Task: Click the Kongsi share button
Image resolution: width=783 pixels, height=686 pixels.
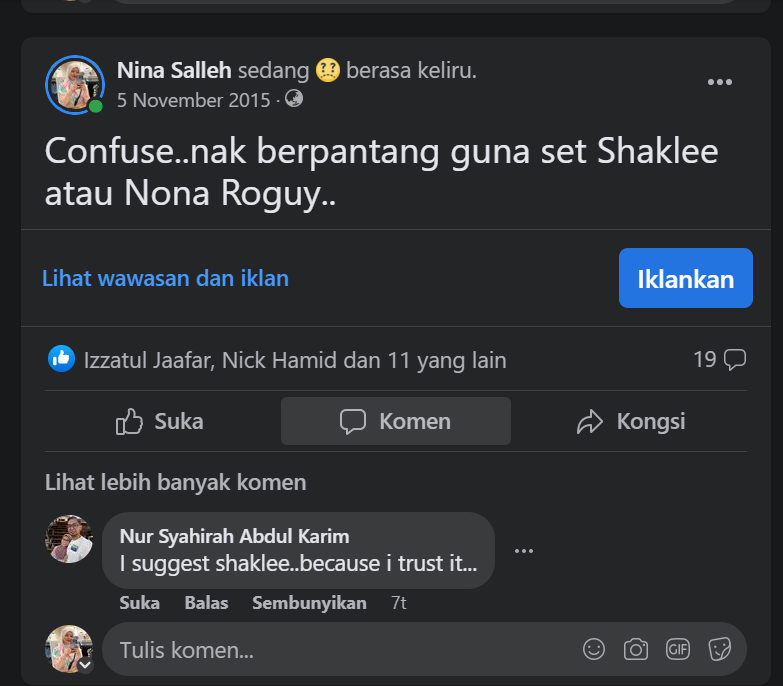Action: point(631,421)
